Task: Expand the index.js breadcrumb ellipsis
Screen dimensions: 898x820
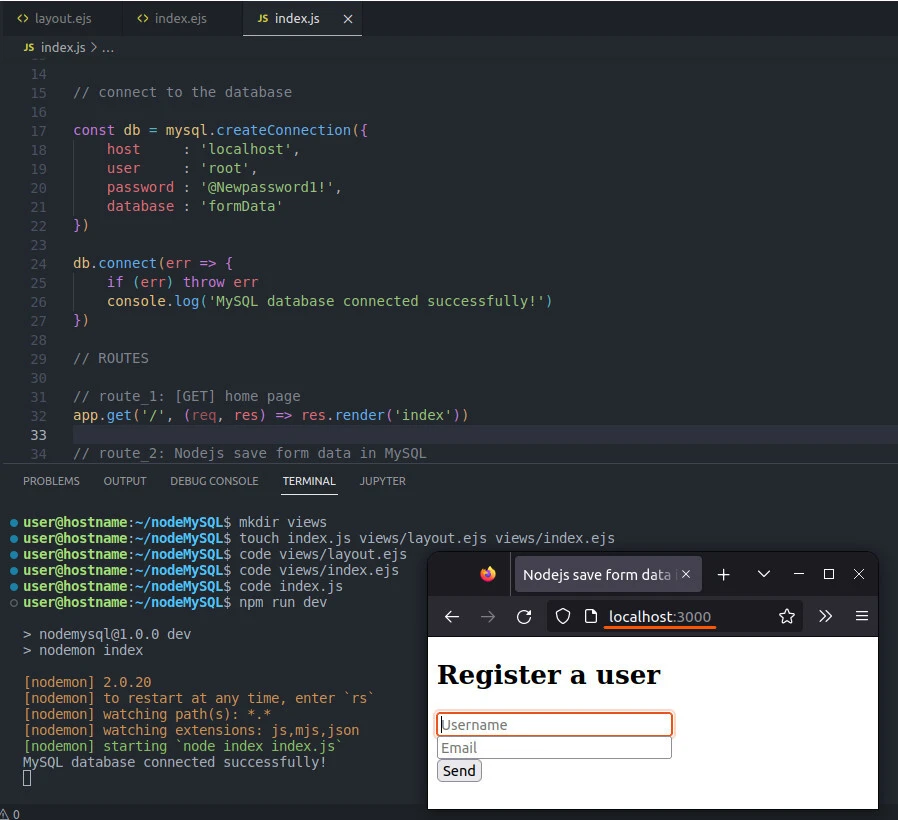Action: pos(108,47)
